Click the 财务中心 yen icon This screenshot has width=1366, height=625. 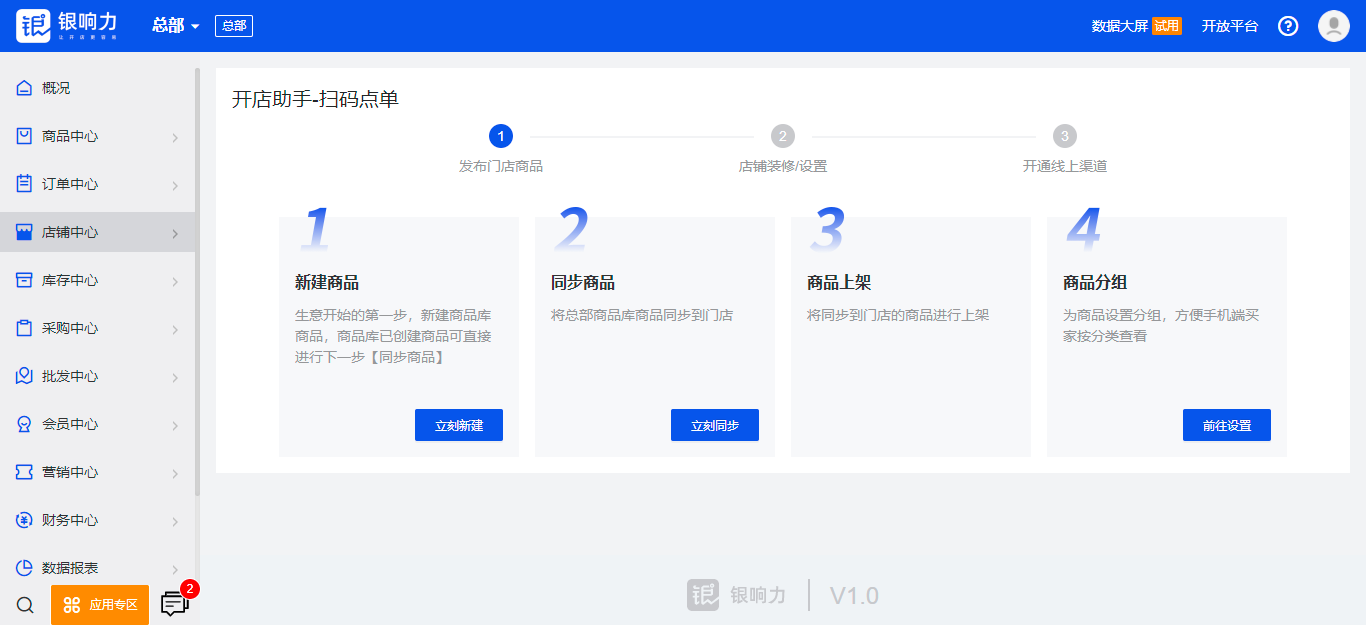[x=25, y=520]
